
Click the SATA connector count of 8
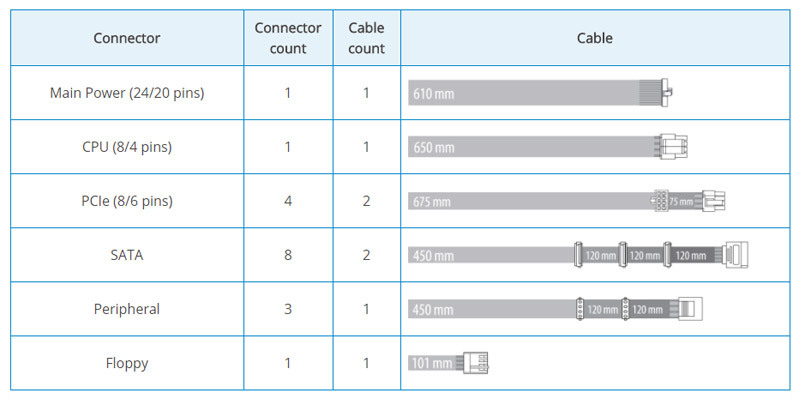[288, 255]
